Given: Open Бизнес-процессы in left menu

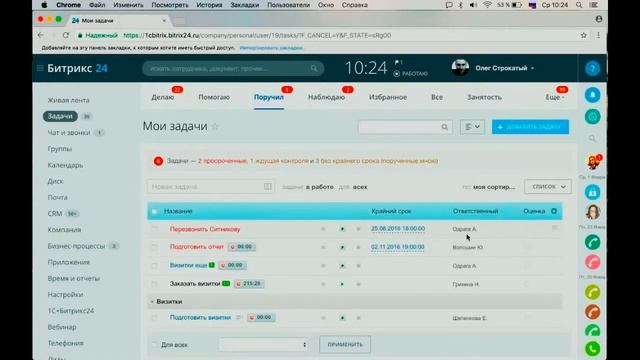Looking at the screenshot, I should (x=76, y=246).
